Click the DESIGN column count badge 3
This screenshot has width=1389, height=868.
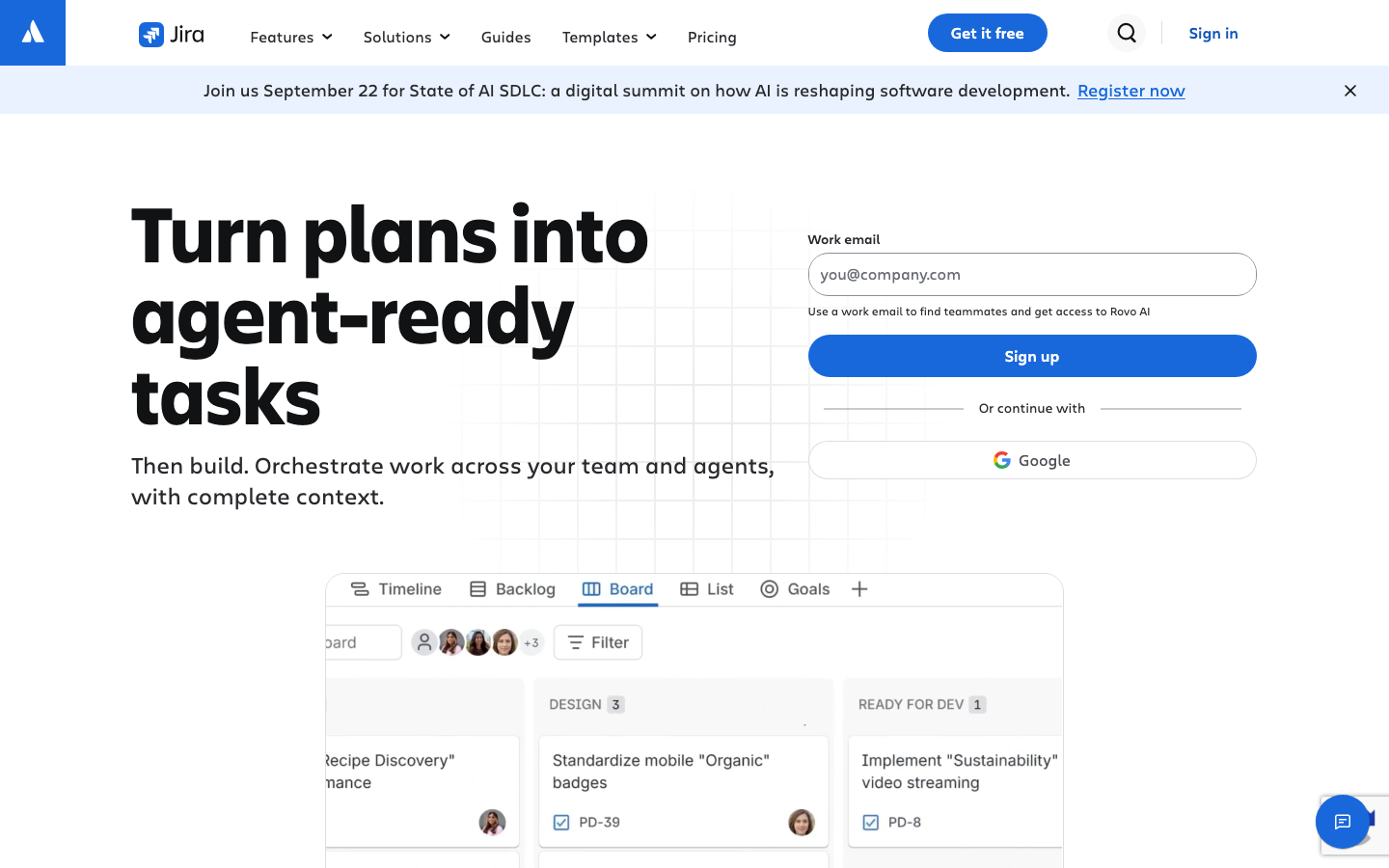(615, 705)
